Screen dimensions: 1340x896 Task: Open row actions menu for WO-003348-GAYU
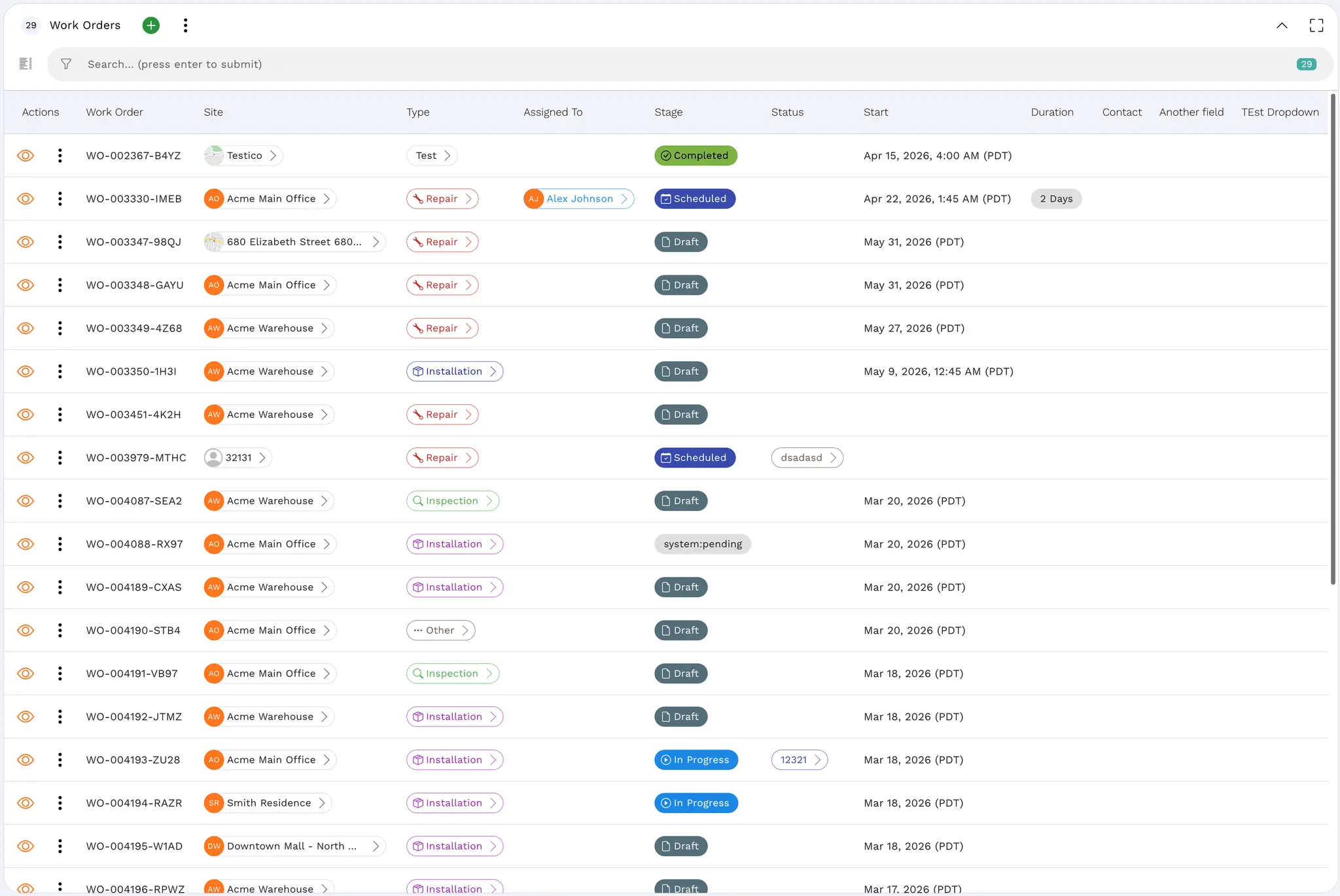point(60,285)
